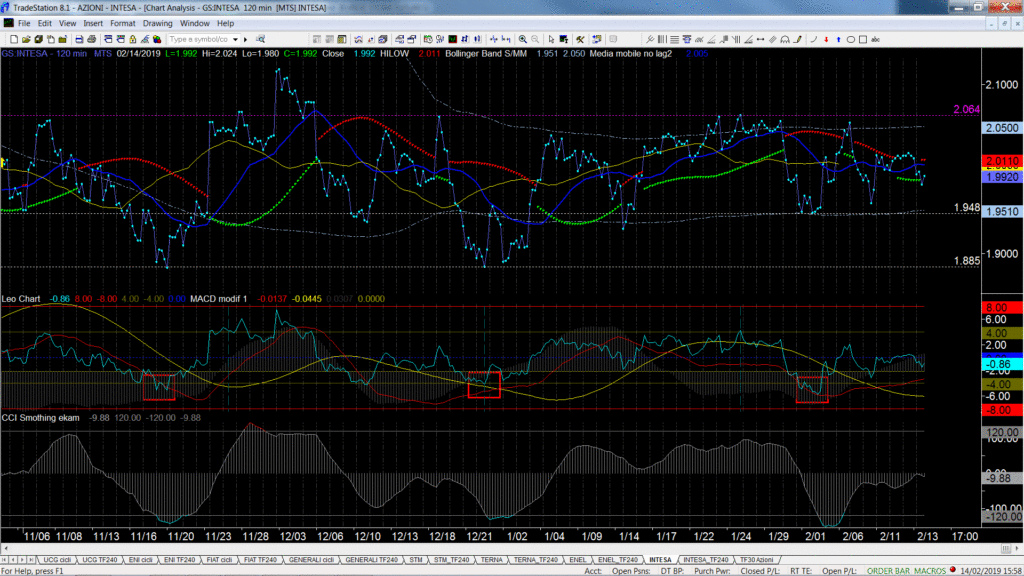Viewport: 1024px width, 576px height.
Task: Click the 'CCI Smothing ekam' indicator label
Action: pyautogui.click(x=40, y=417)
